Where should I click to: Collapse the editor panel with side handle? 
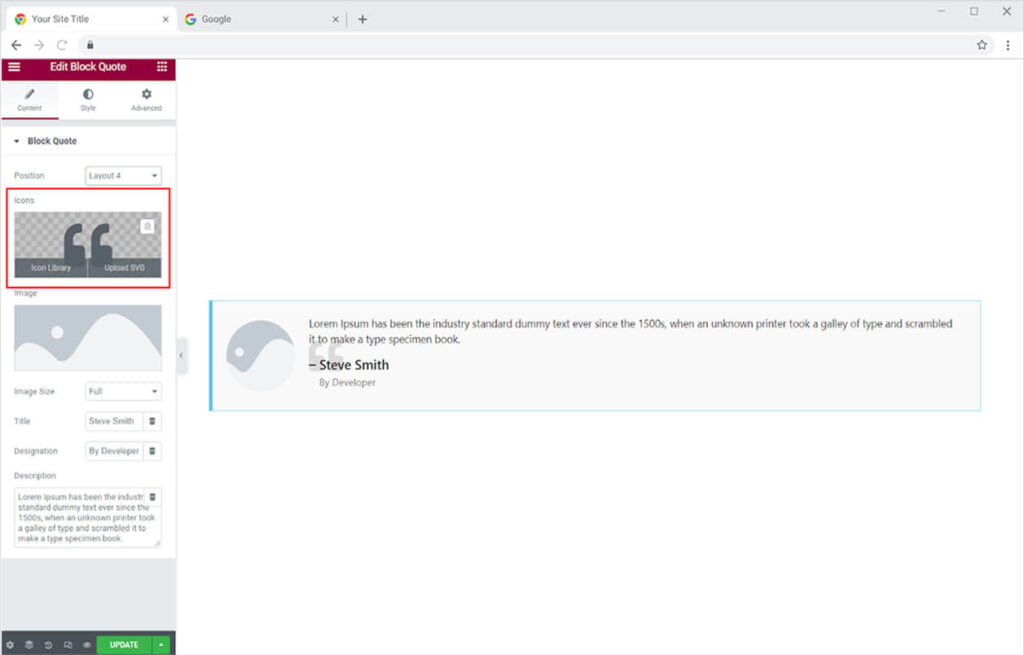[x=181, y=355]
